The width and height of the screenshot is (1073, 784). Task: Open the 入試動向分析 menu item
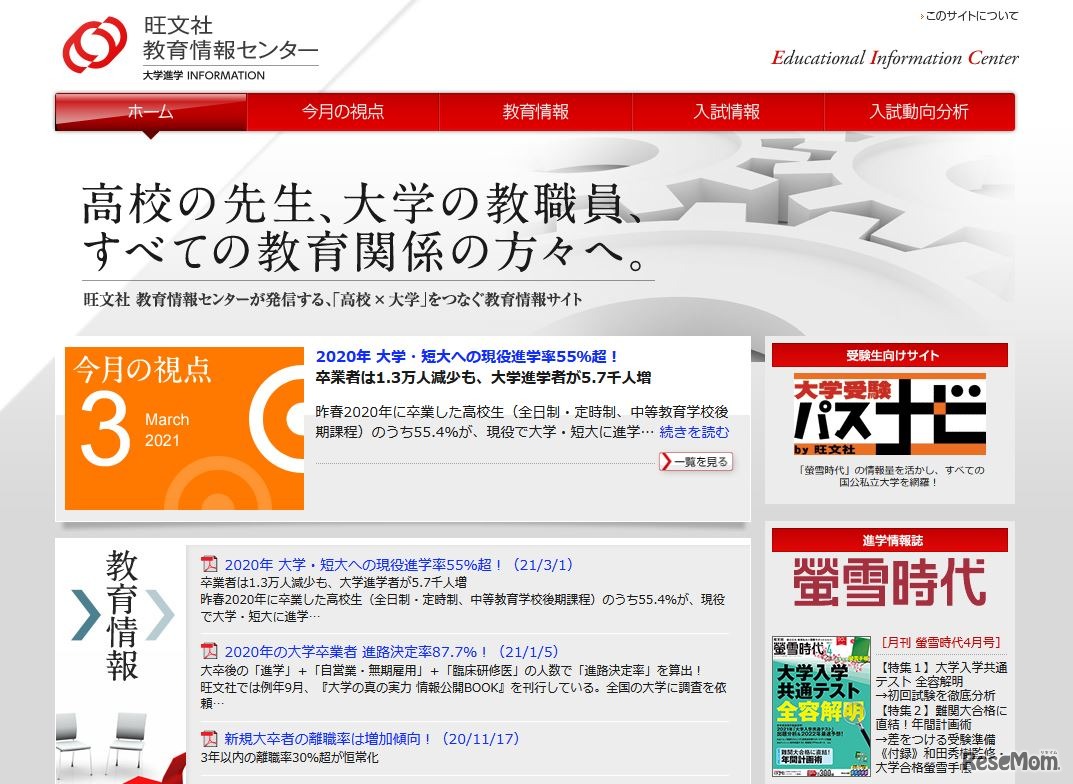click(919, 113)
